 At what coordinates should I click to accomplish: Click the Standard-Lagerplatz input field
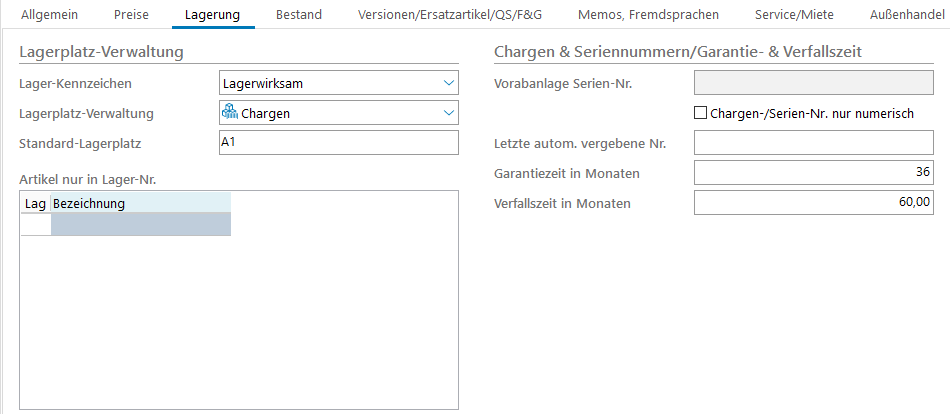338,143
